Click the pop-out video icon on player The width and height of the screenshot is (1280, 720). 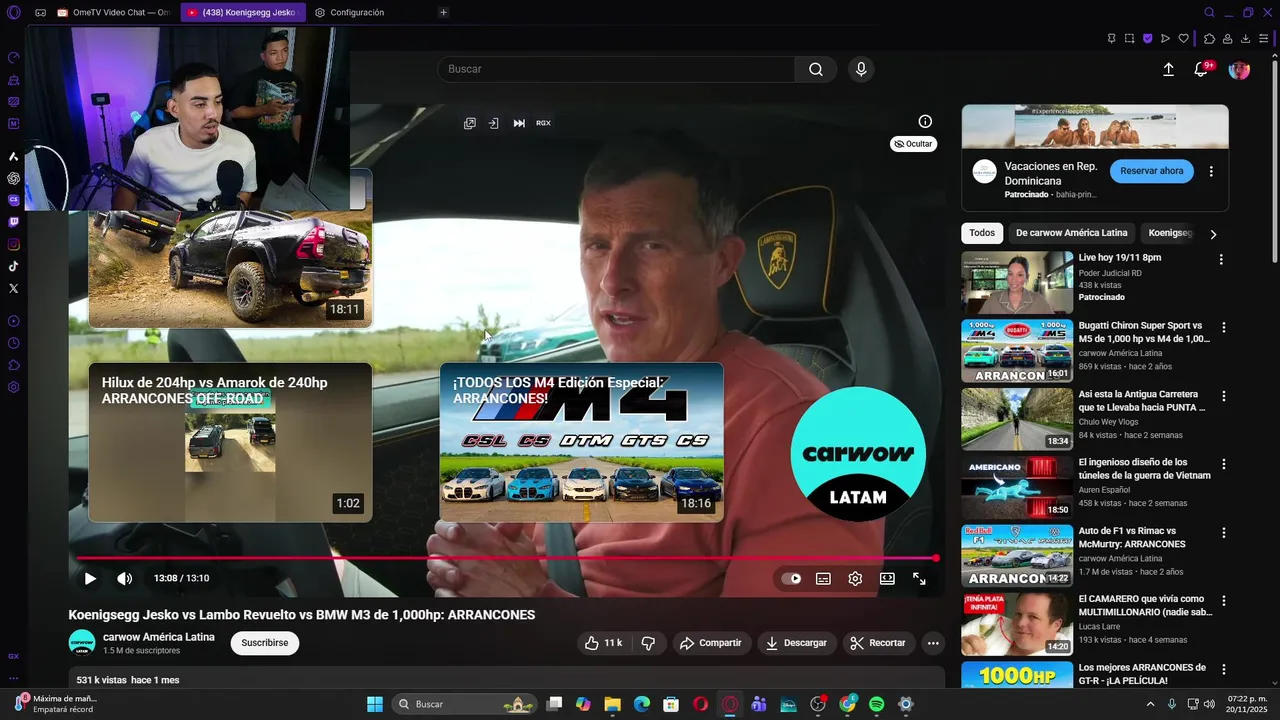click(470, 123)
